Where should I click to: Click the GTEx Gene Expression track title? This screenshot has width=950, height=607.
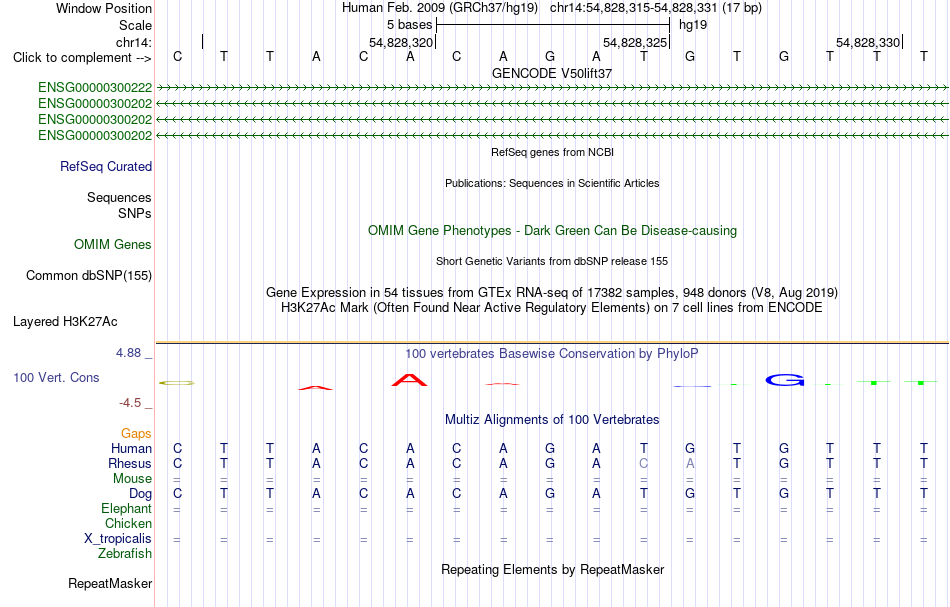point(552,293)
